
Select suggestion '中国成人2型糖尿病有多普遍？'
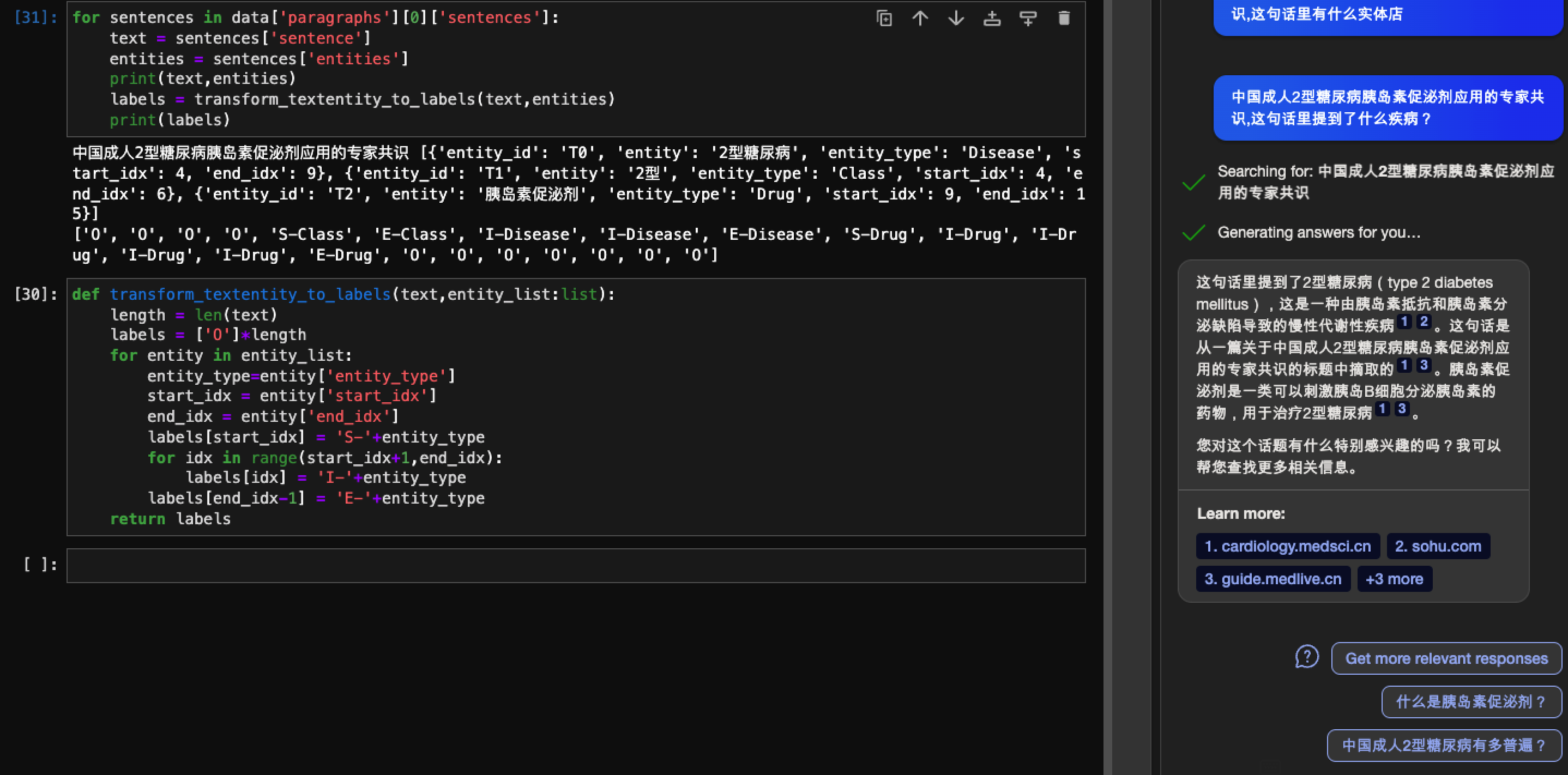(x=1444, y=745)
